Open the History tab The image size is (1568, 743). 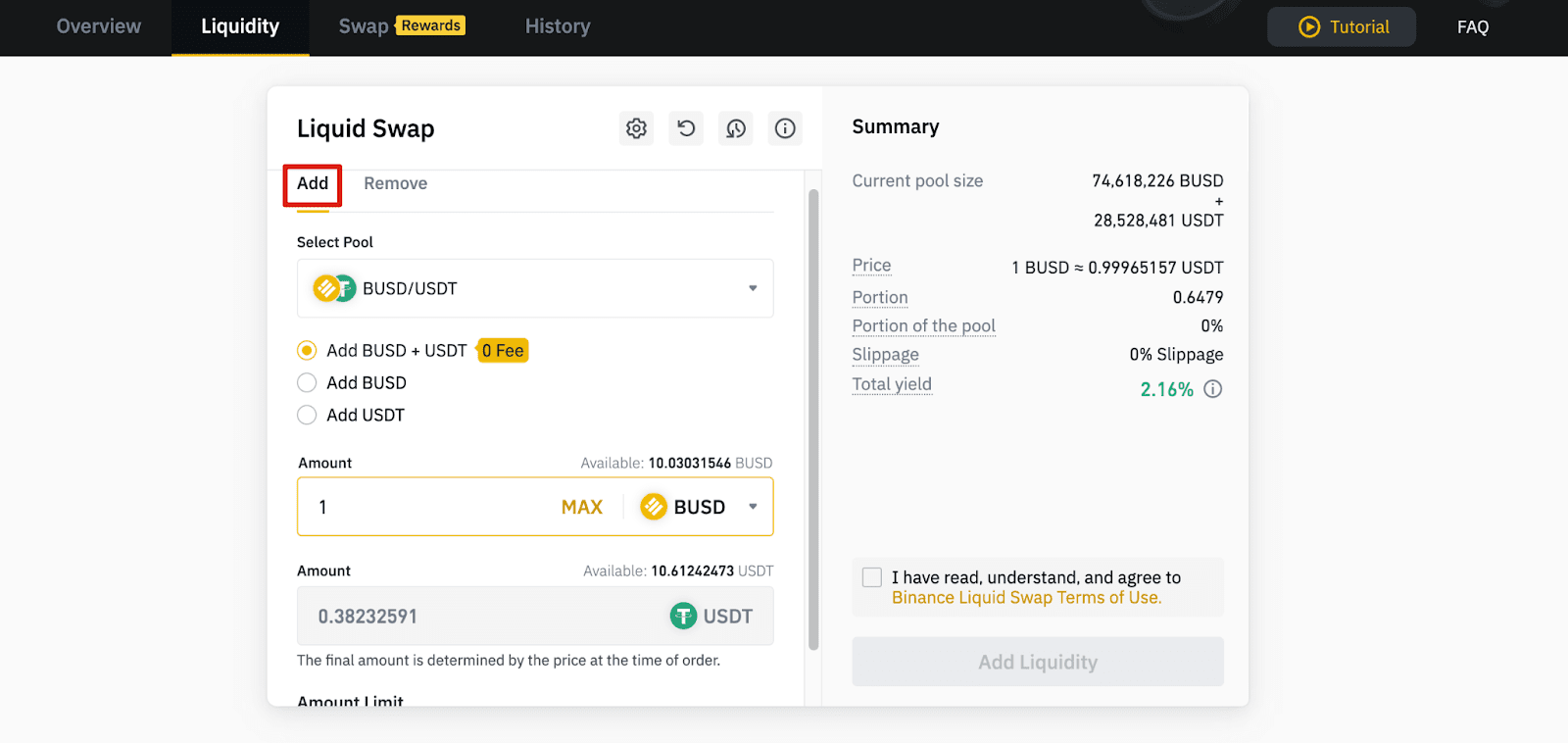558,26
